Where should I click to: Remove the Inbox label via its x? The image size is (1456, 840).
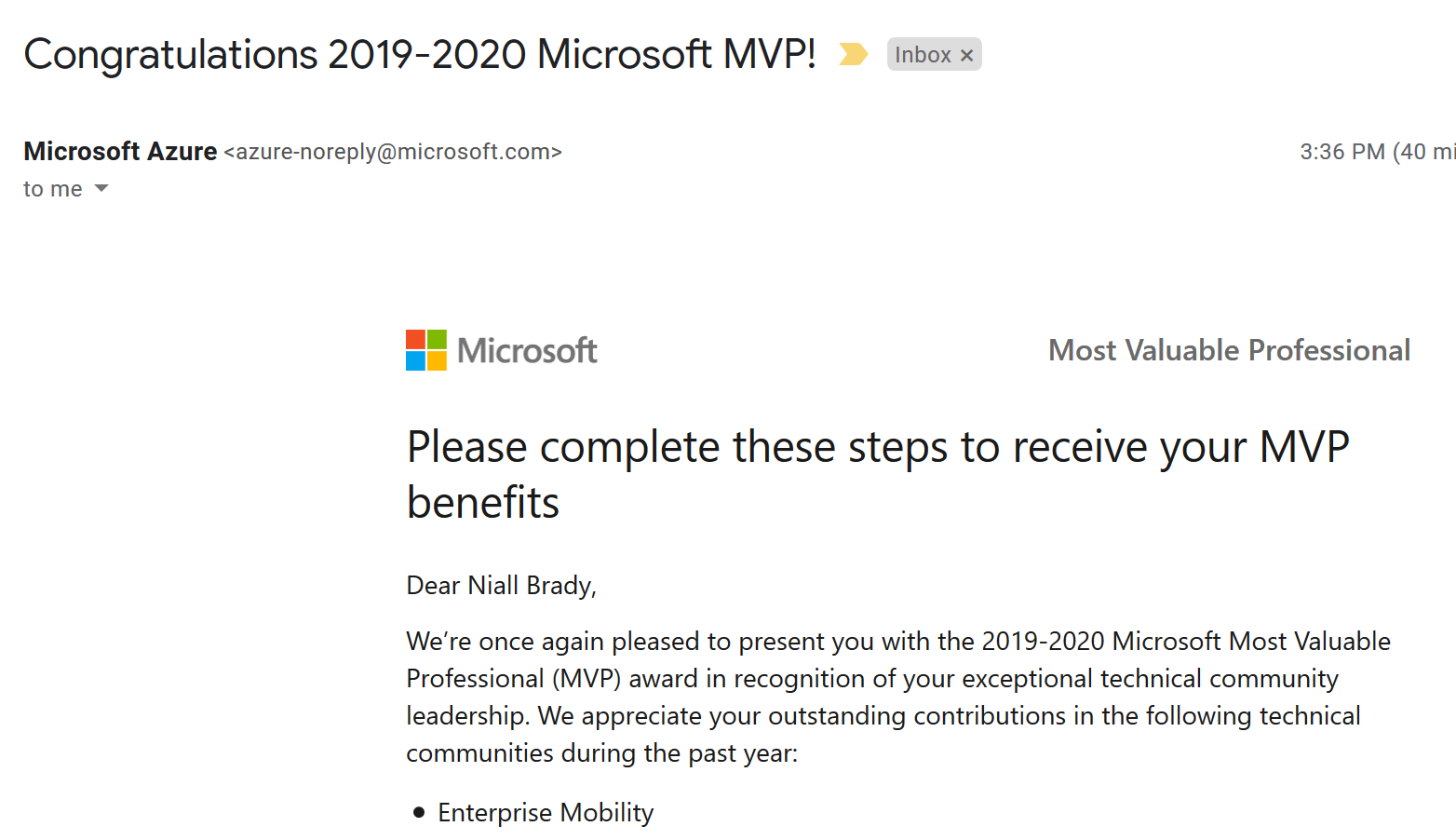click(x=966, y=55)
